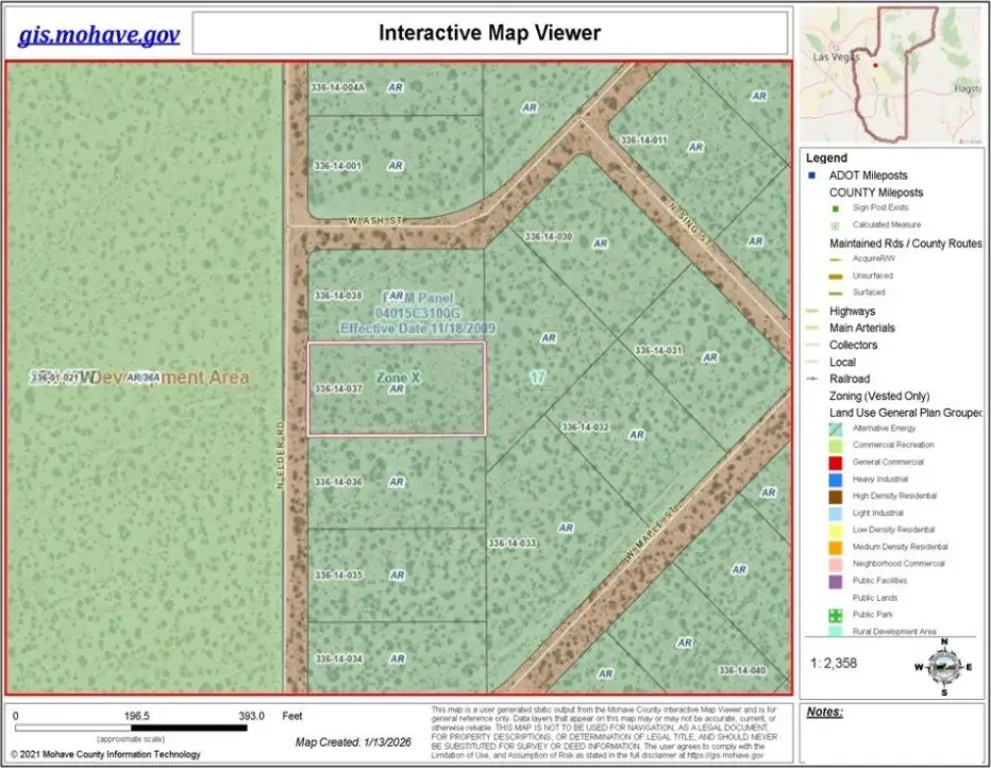Open the gis.mohave.gov link
The image size is (991, 768).
pyautogui.click(x=99, y=34)
